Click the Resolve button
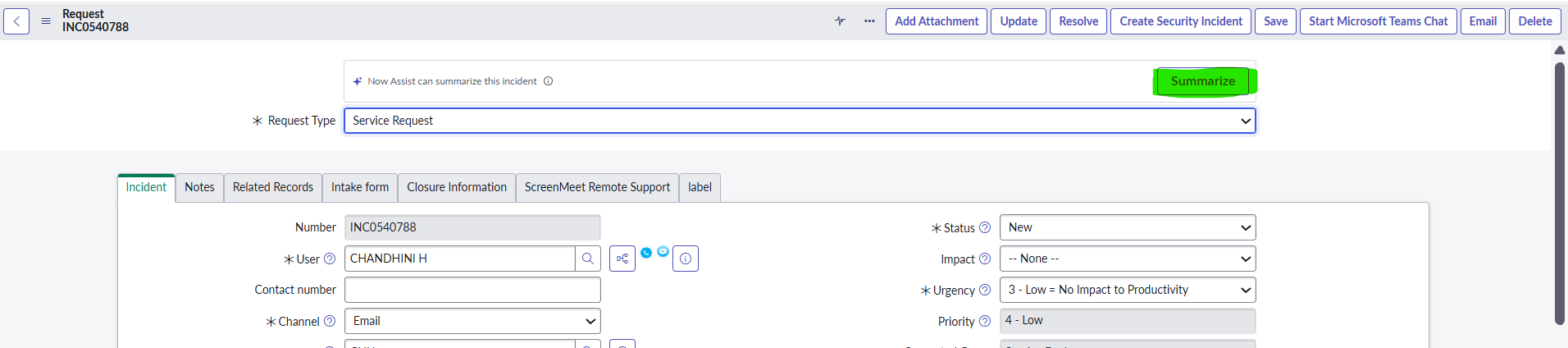Viewport: 1568px width, 348px height. (x=1078, y=21)
